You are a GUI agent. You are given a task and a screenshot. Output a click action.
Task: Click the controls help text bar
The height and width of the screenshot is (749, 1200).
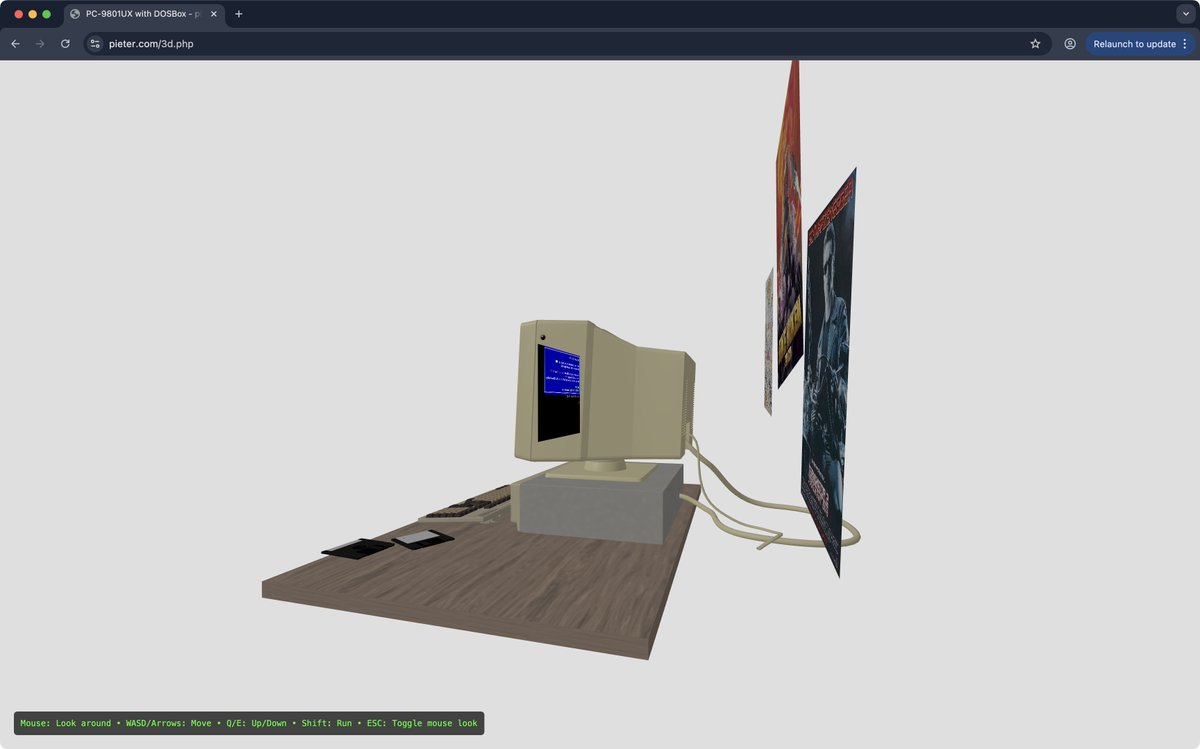click(249, 723)
